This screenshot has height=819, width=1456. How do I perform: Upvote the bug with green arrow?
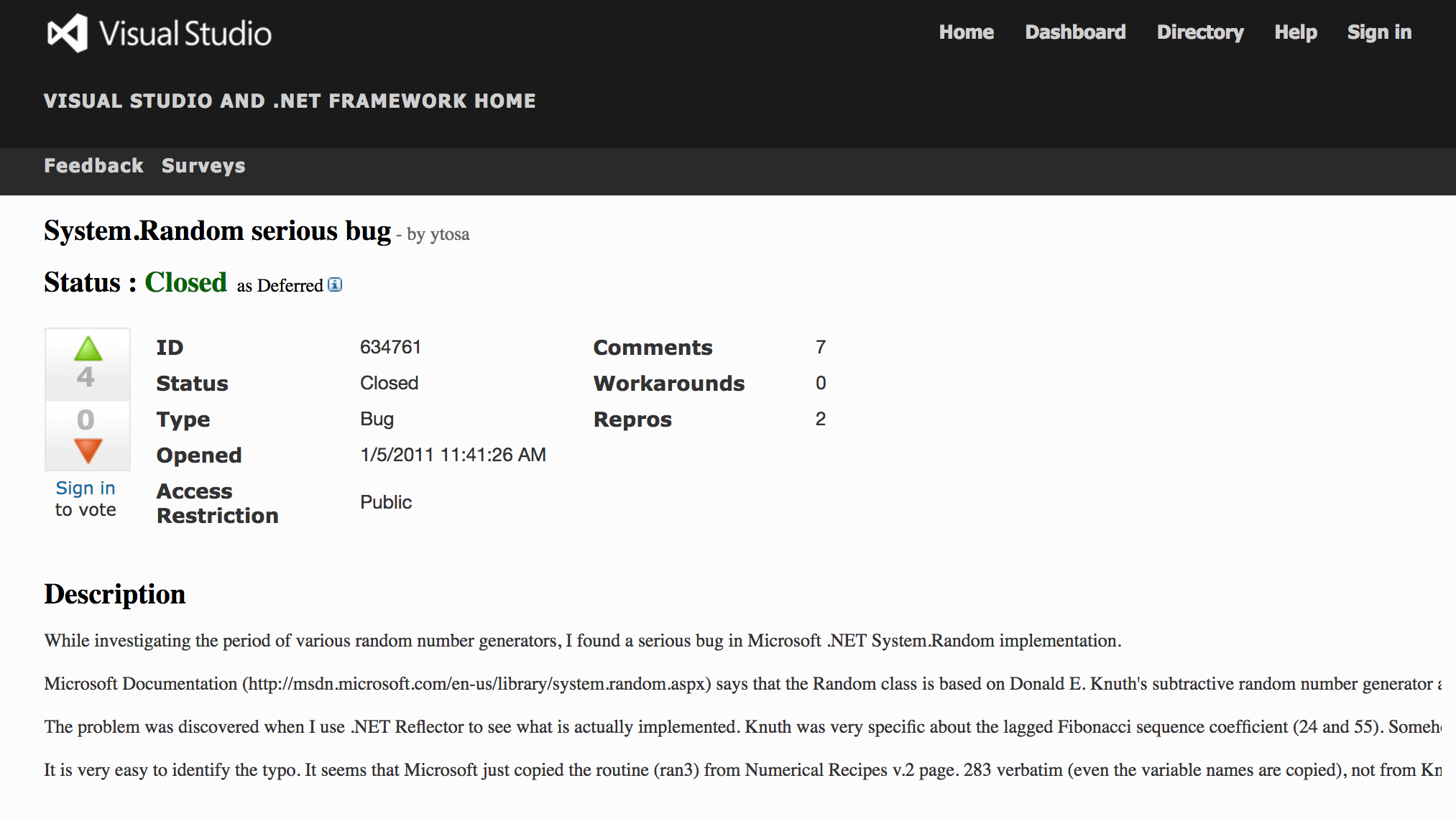[x=88, y=349]
